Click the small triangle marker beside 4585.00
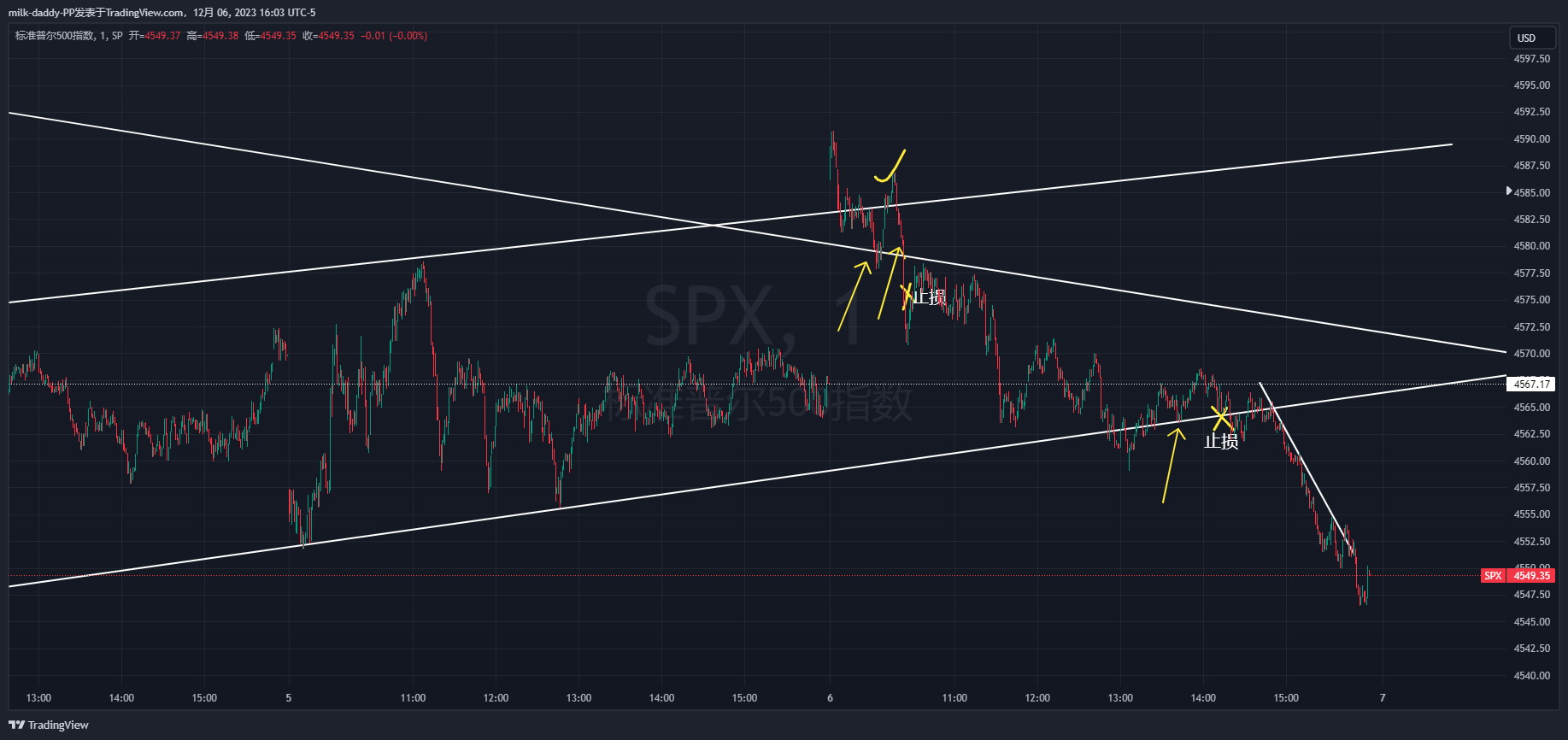This screenshot has height=740, width=1568. [x=1508, y=191]
